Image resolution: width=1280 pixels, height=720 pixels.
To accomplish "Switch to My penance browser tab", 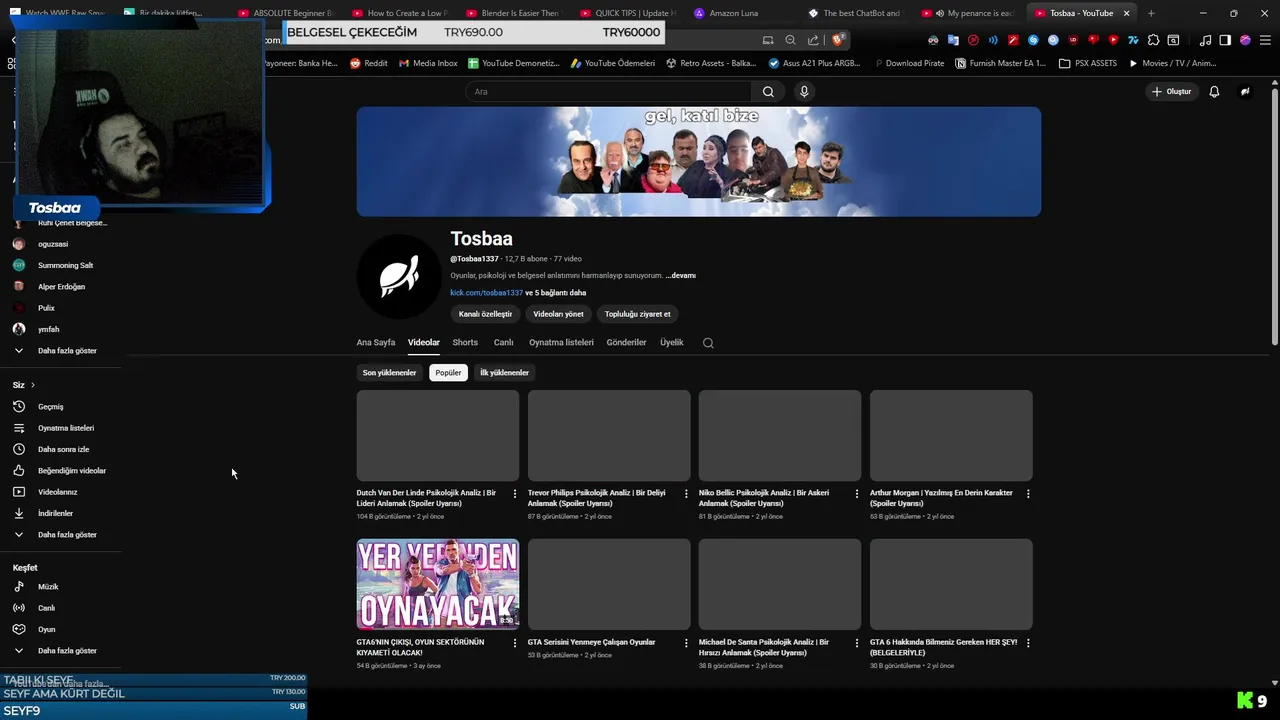I will (x=972, y=13).
